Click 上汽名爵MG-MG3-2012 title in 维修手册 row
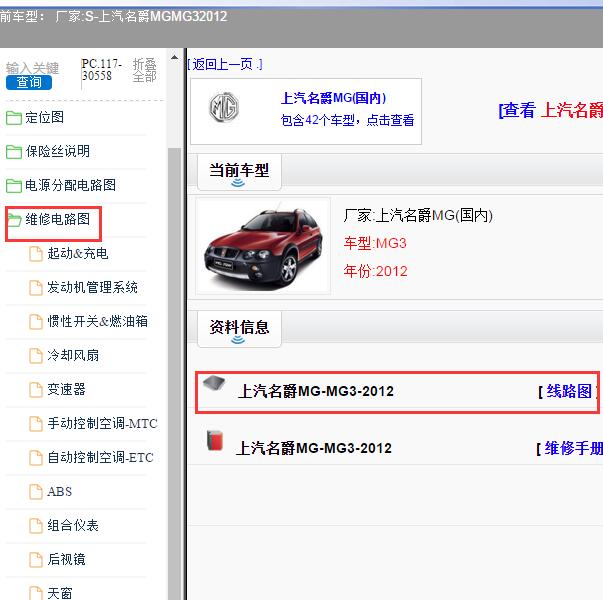 (314, 448)
